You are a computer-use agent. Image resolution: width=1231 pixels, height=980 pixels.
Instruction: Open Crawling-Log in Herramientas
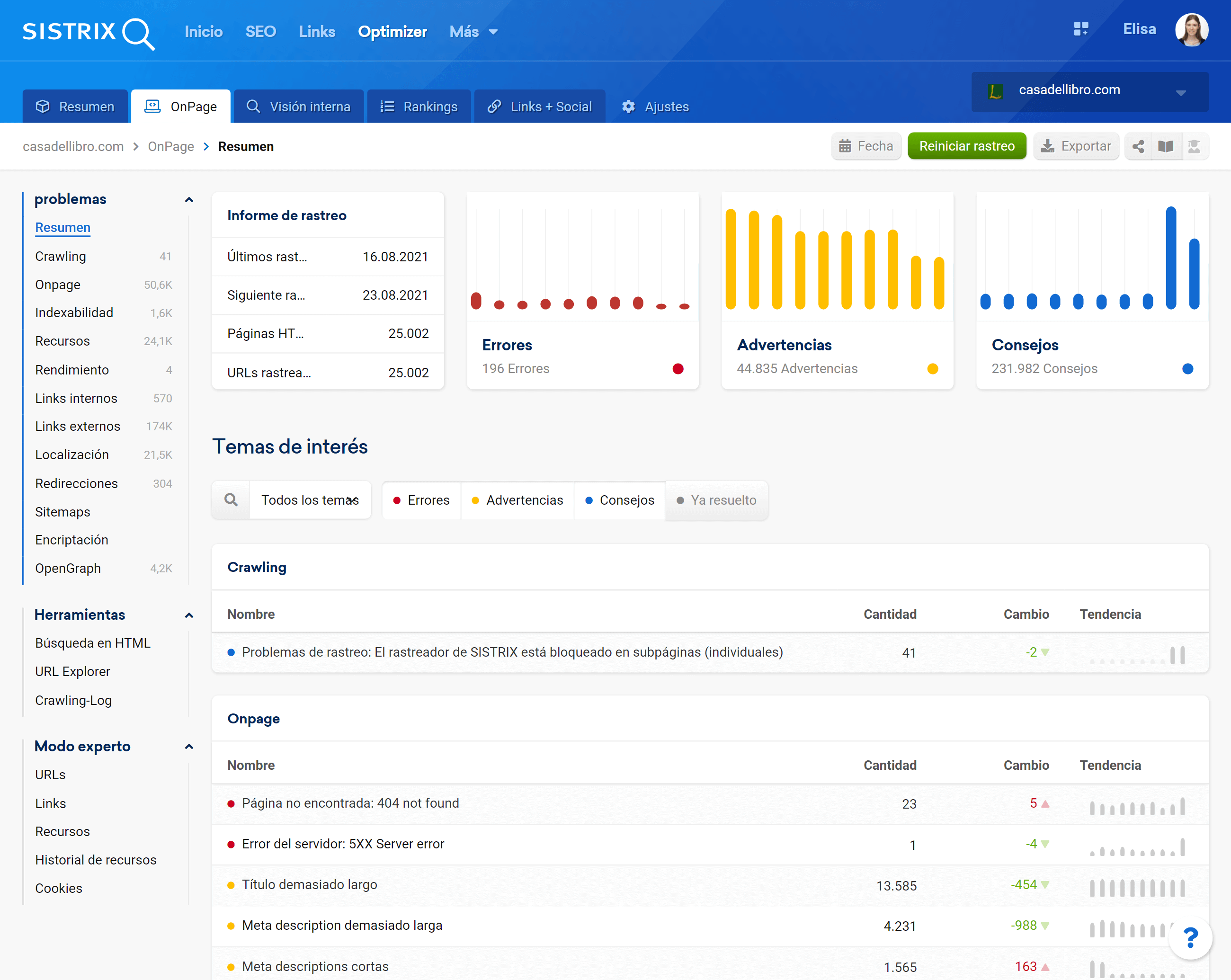click(x=73, y=700)
